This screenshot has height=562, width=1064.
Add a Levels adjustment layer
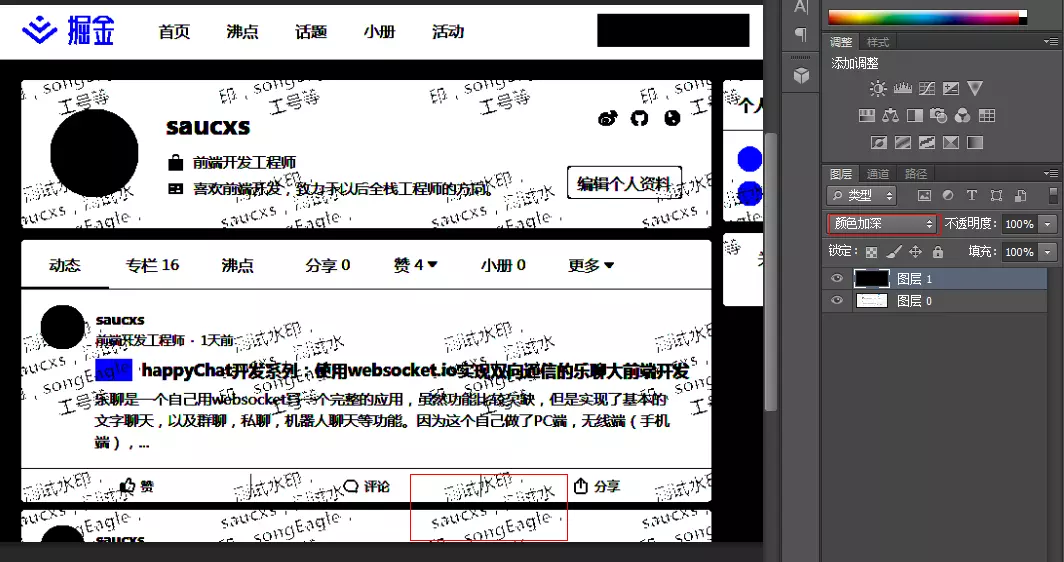(902, 88)
